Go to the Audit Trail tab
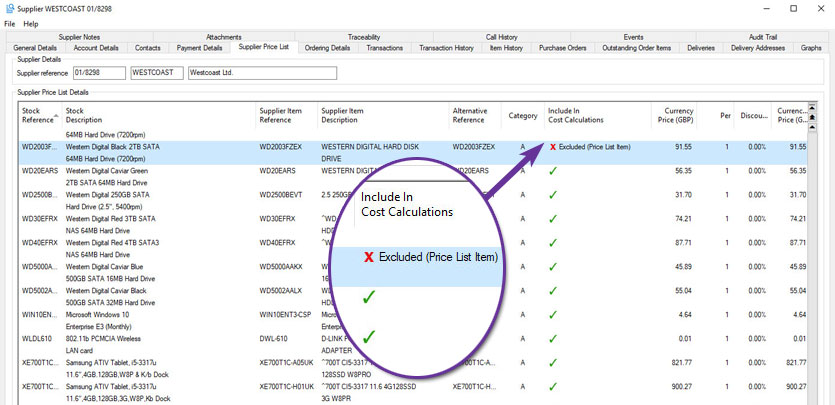The width and height of the screenshot is (835, 405). pos(763,37)
